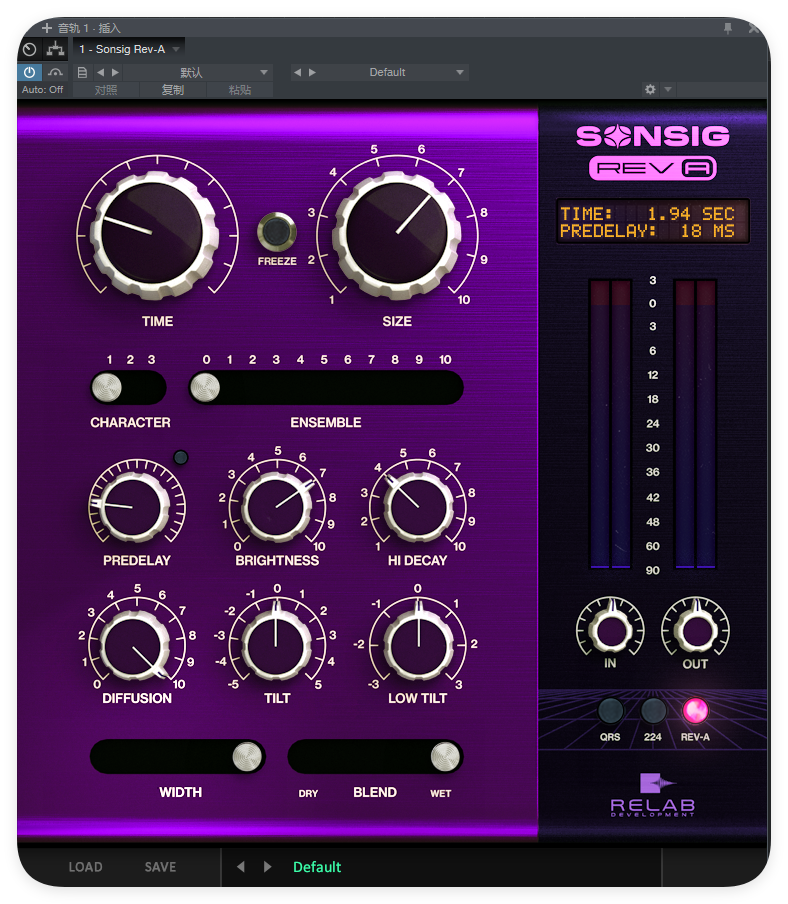Screen dimensions: 788x904
Task: Select next preset arrow beside 默认
Action: tap(115, 72)
